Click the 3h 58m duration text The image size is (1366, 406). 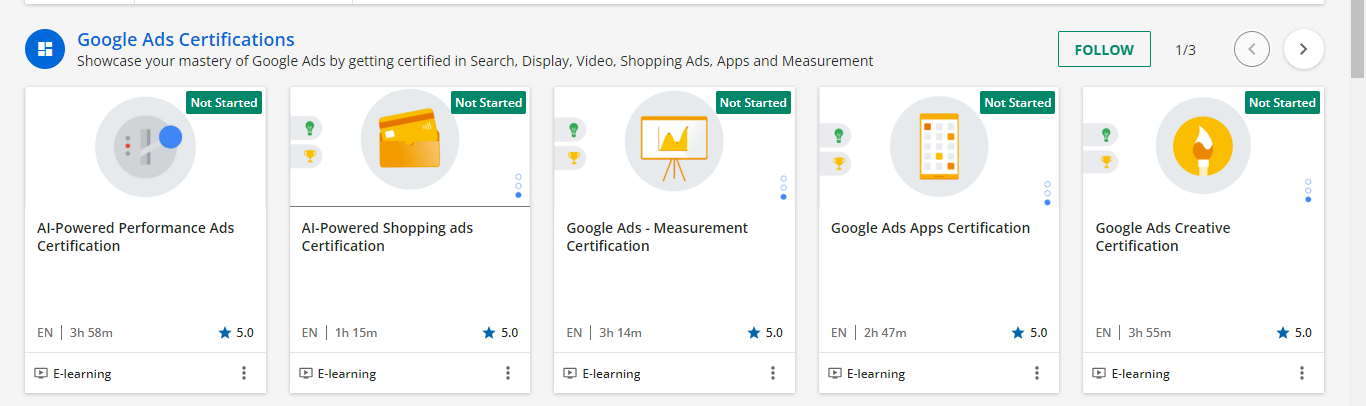[91, 333]
